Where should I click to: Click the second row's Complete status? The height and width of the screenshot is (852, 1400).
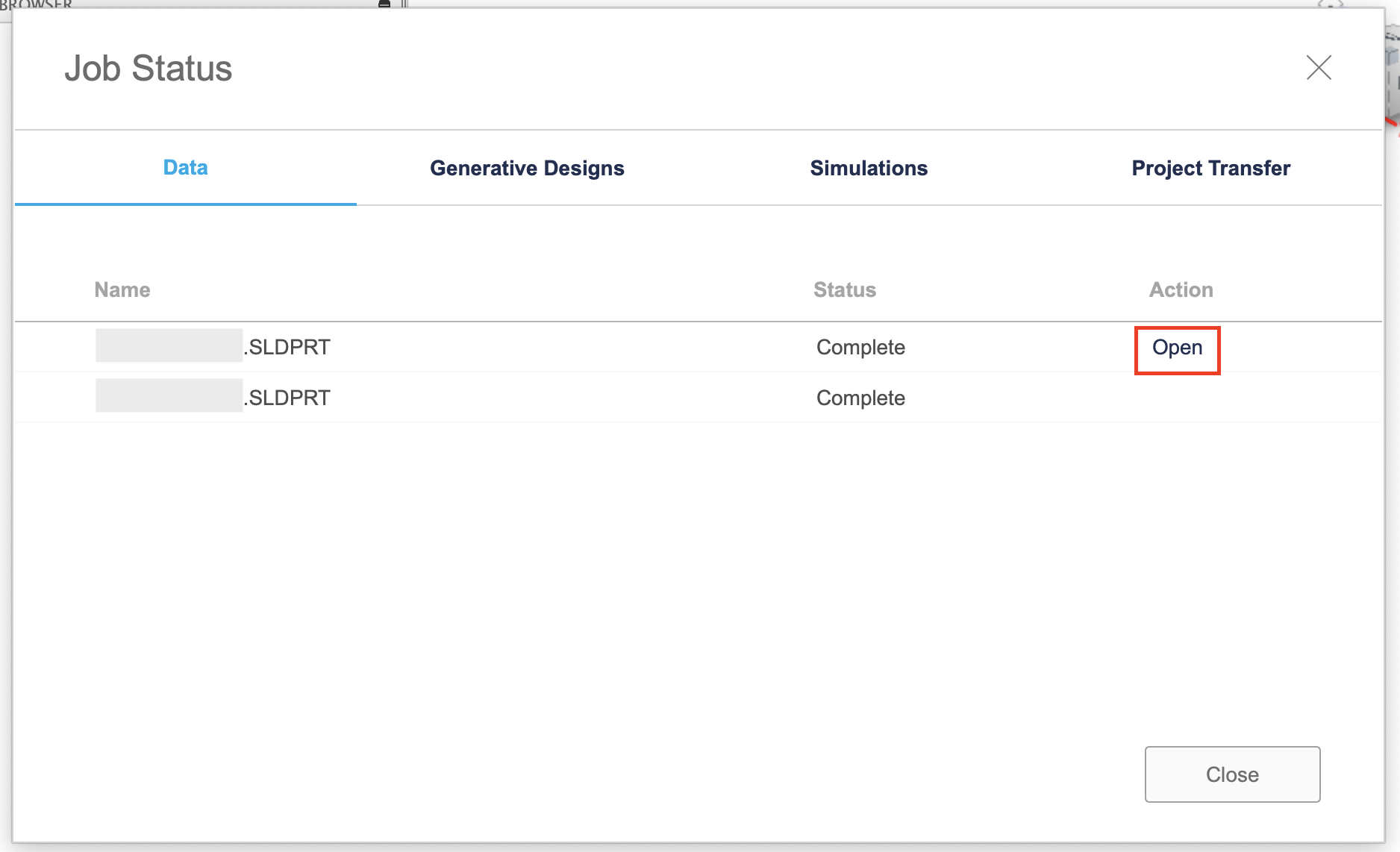[x=860, y=398]
